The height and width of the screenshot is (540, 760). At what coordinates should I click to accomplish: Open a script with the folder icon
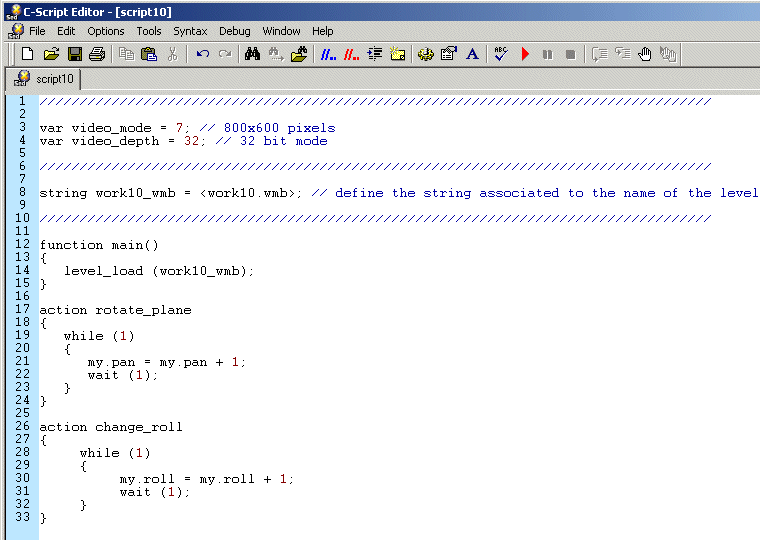[x=51, y=54]
